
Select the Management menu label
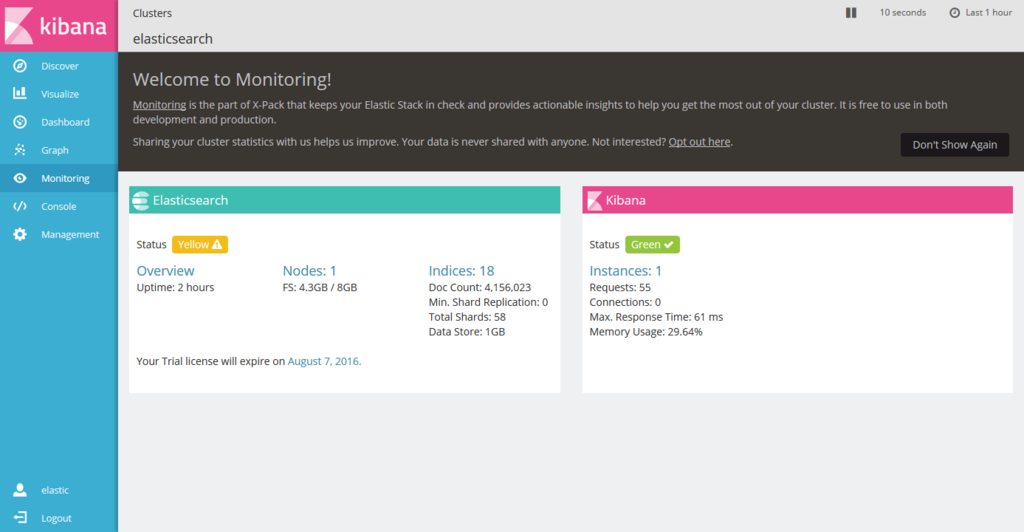(71, 234)
